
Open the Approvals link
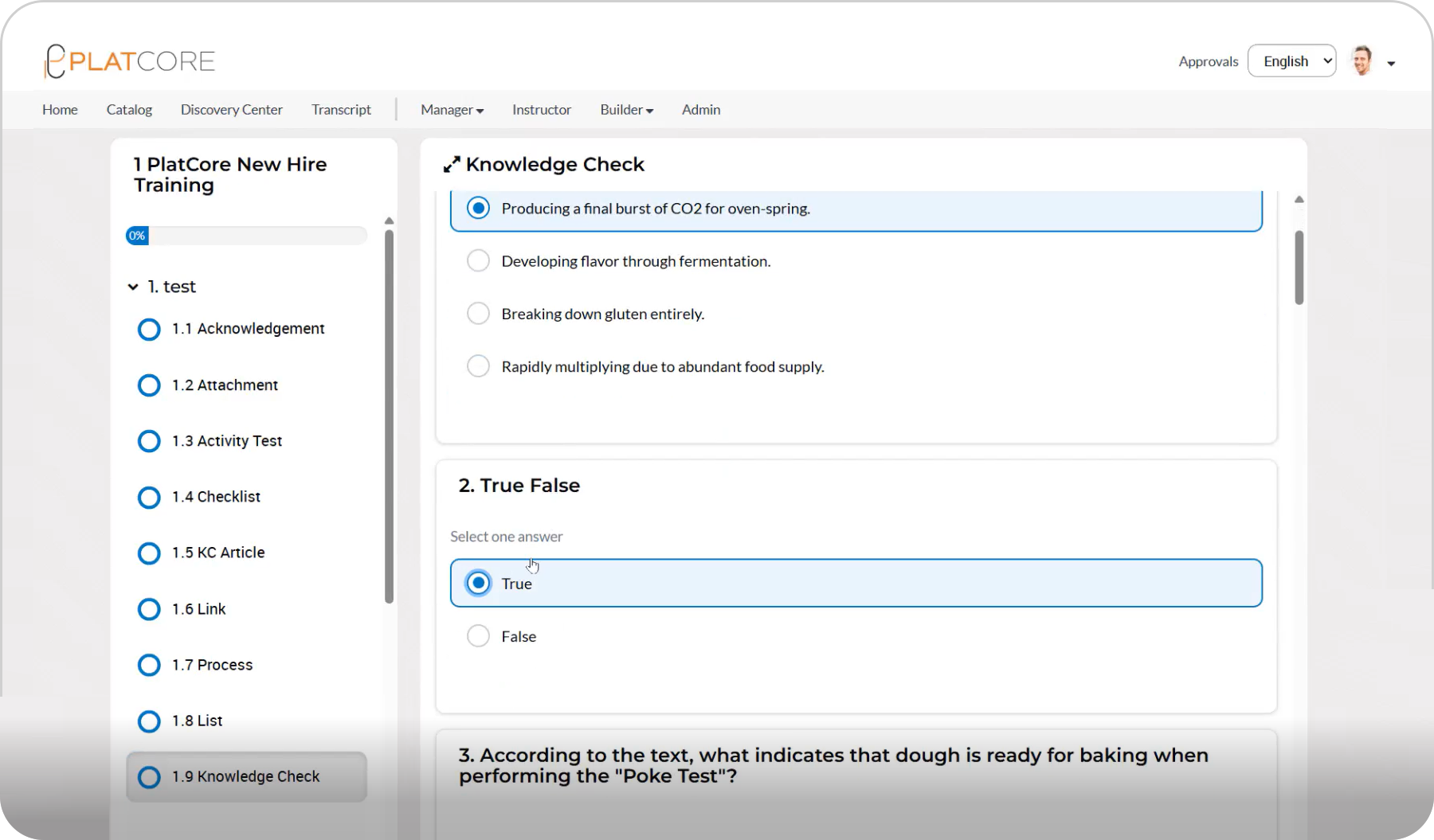(1208, 61)
